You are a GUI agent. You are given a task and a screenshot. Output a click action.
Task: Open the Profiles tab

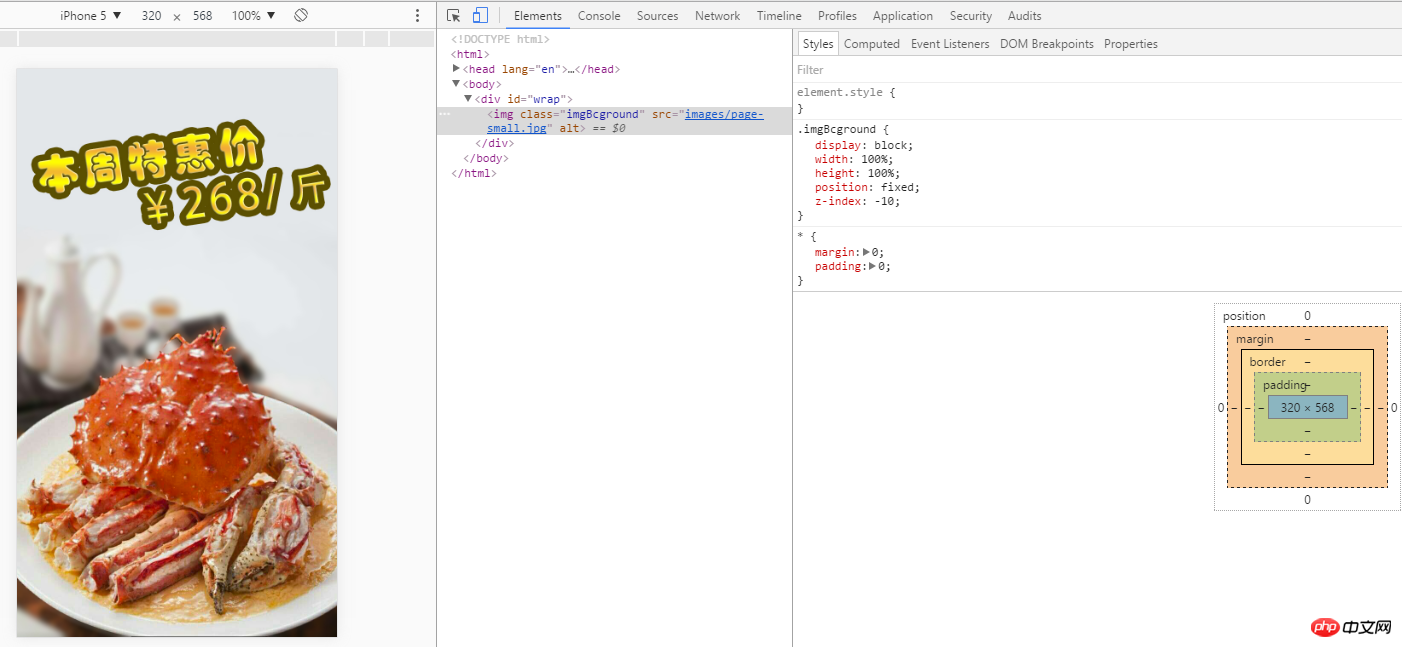837,16
